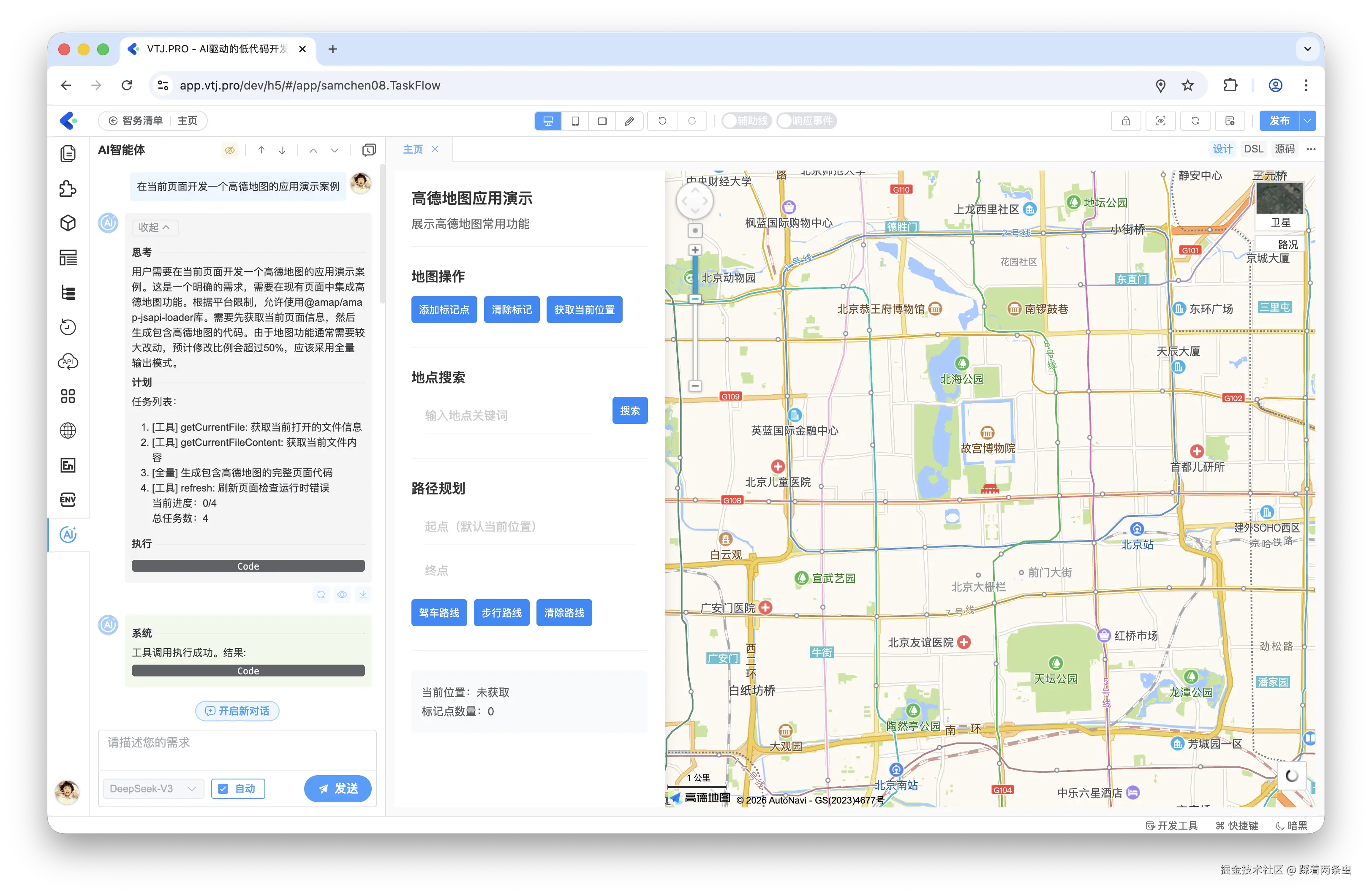Open the API cloud icon in sidebar

[68, 362]
